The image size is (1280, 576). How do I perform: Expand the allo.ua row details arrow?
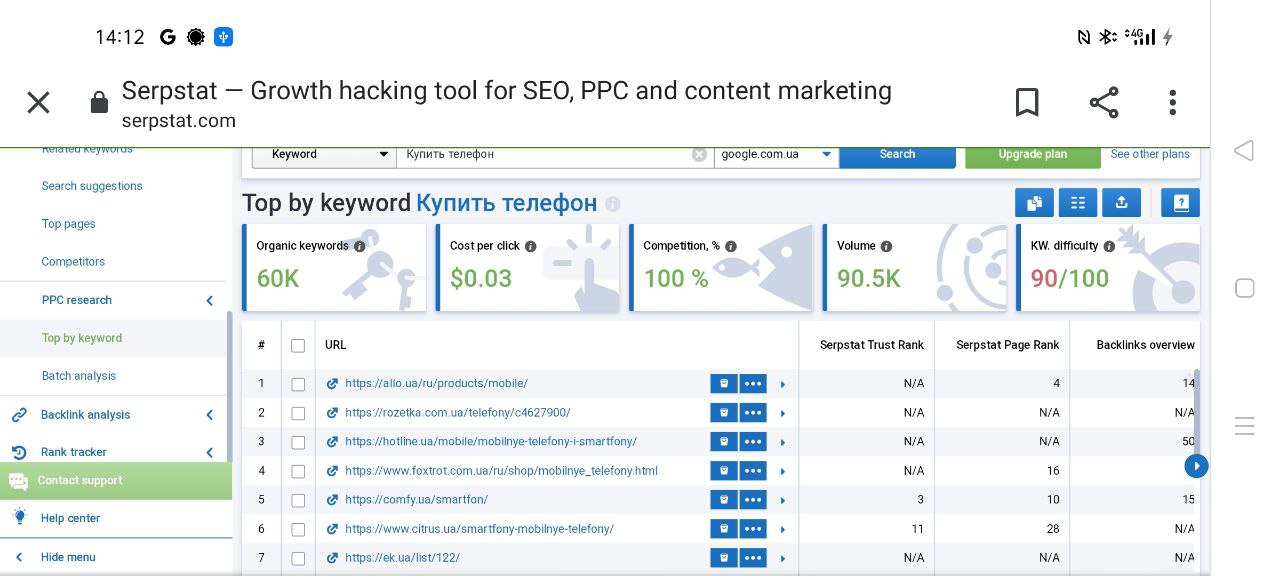783,385
